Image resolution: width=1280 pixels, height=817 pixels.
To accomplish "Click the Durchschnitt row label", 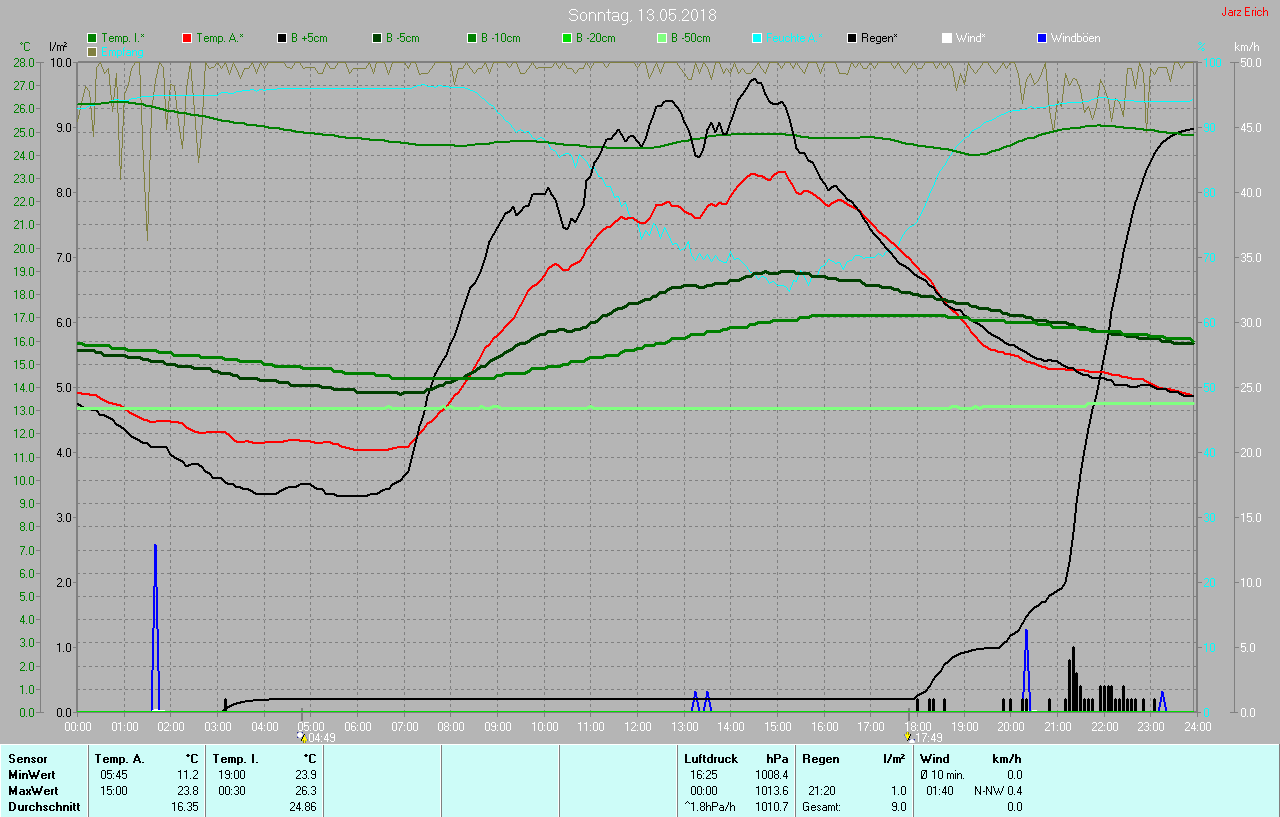I will [x=44, y=807].
